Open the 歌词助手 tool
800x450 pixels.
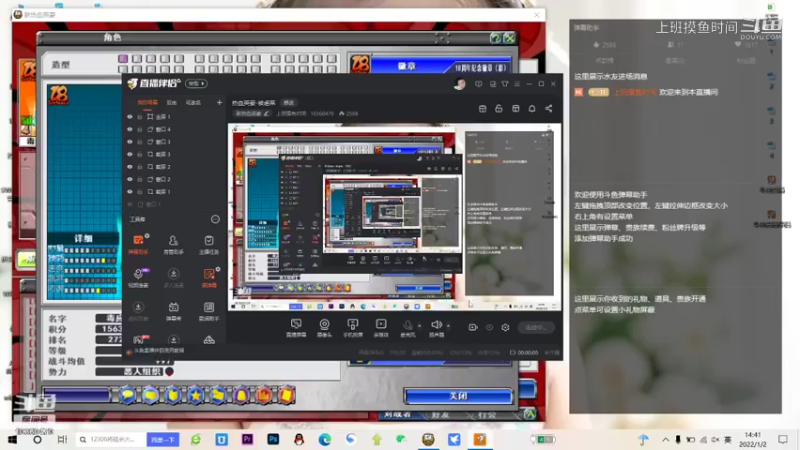209,311
